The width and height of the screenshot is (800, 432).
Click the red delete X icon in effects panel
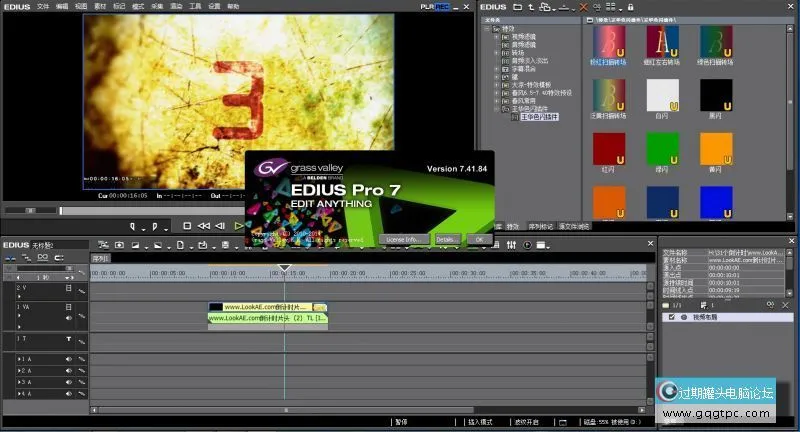click(584, 7)
